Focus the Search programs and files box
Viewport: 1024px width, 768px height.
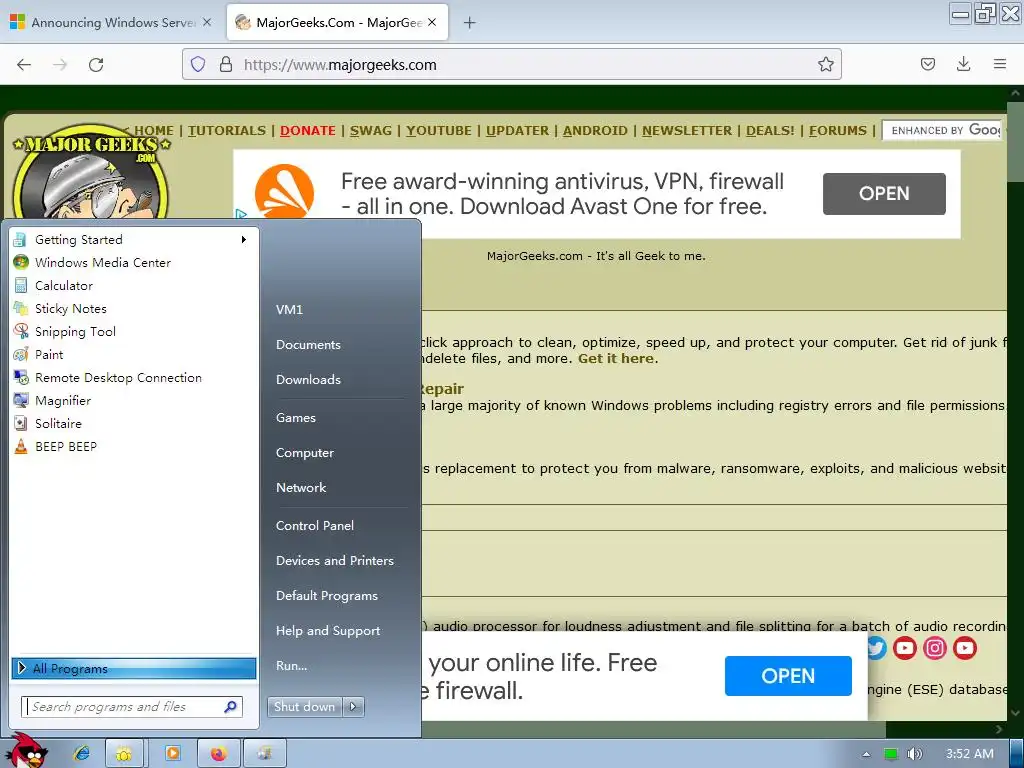pyautogui.click(x=132, y=707)
